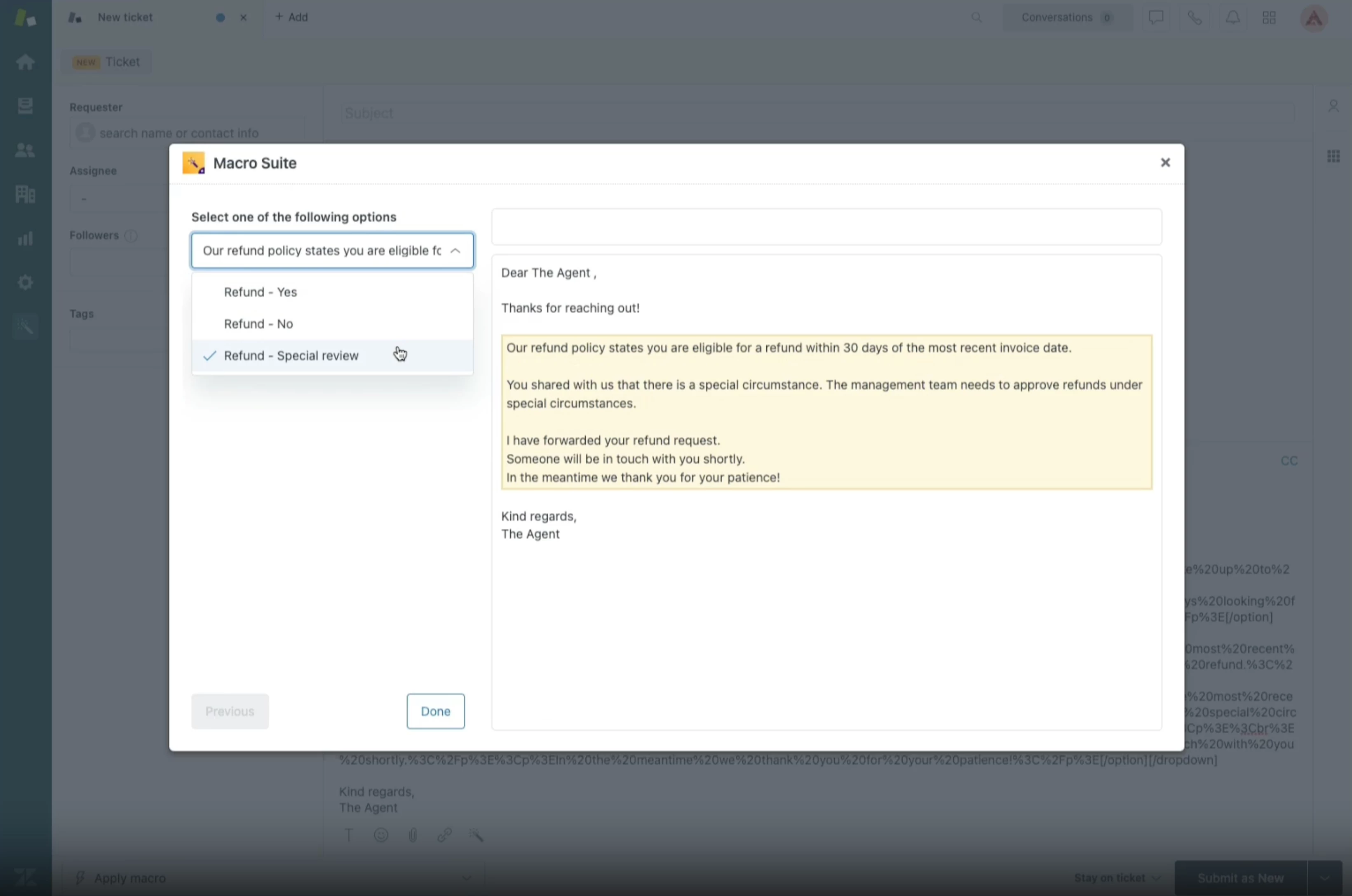Close the Macro Suite dialog
This screenshot has width=1352, height=896.
[1165, 163]
